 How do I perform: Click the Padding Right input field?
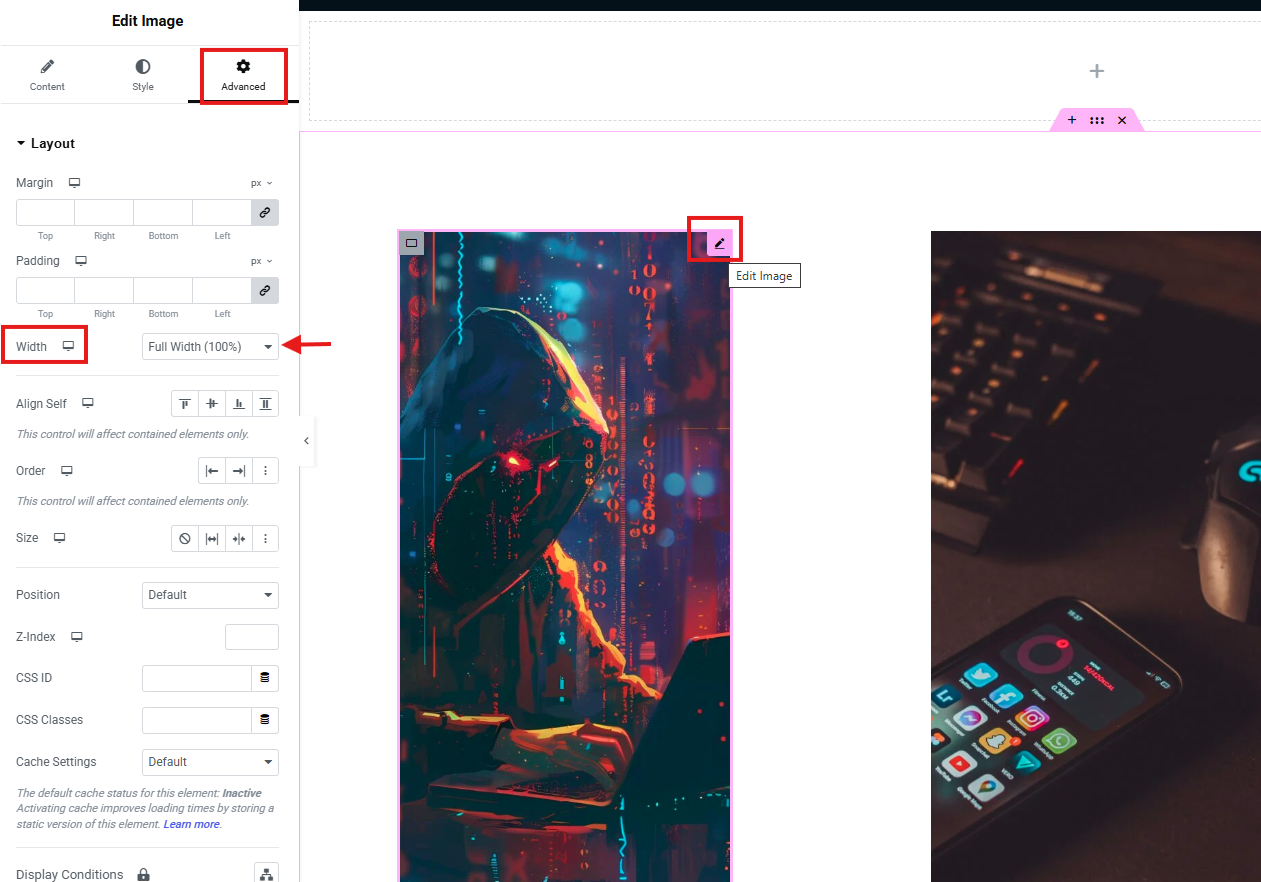pos(104,290)
